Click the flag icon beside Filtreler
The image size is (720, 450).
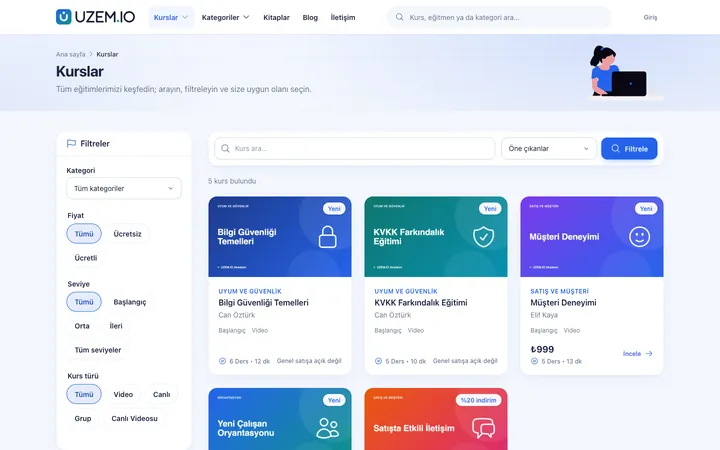tap(71, 143)
